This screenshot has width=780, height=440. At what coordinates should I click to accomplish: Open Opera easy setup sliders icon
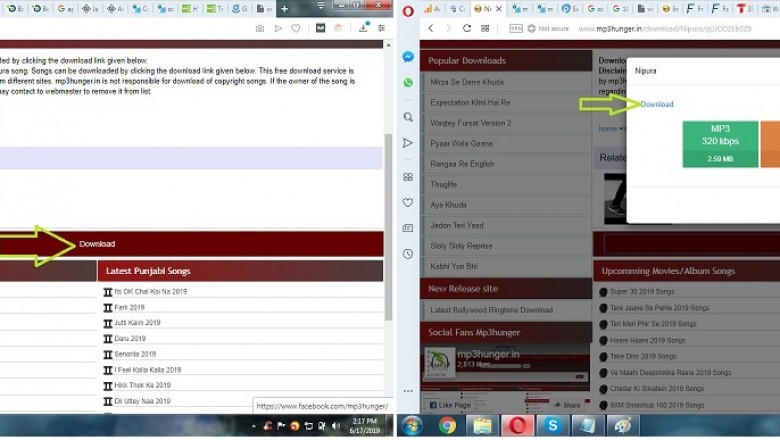coord(381,28)
